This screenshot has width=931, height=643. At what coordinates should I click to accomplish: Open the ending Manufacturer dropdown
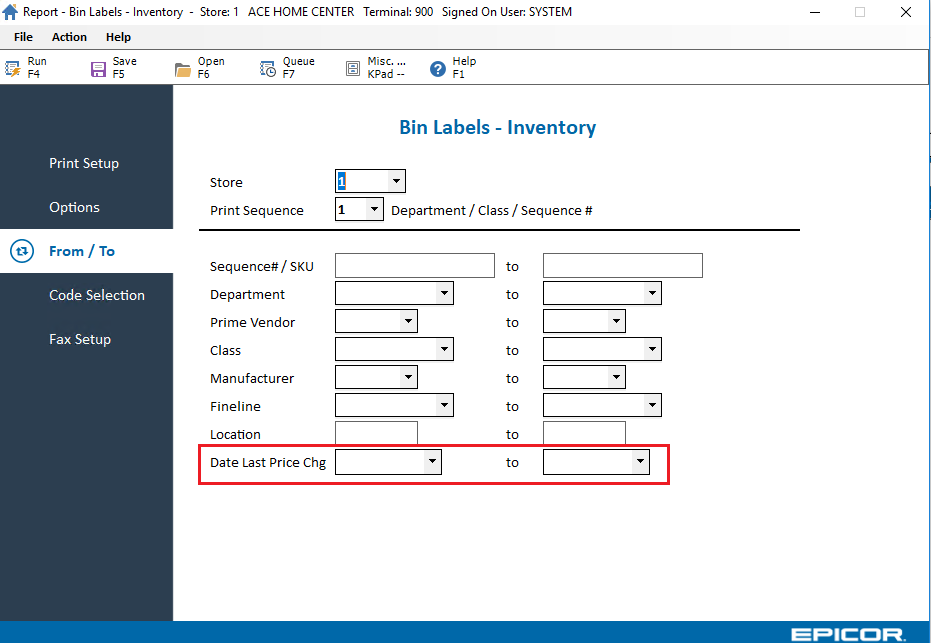pyautogui.click(x=615, y=378)
